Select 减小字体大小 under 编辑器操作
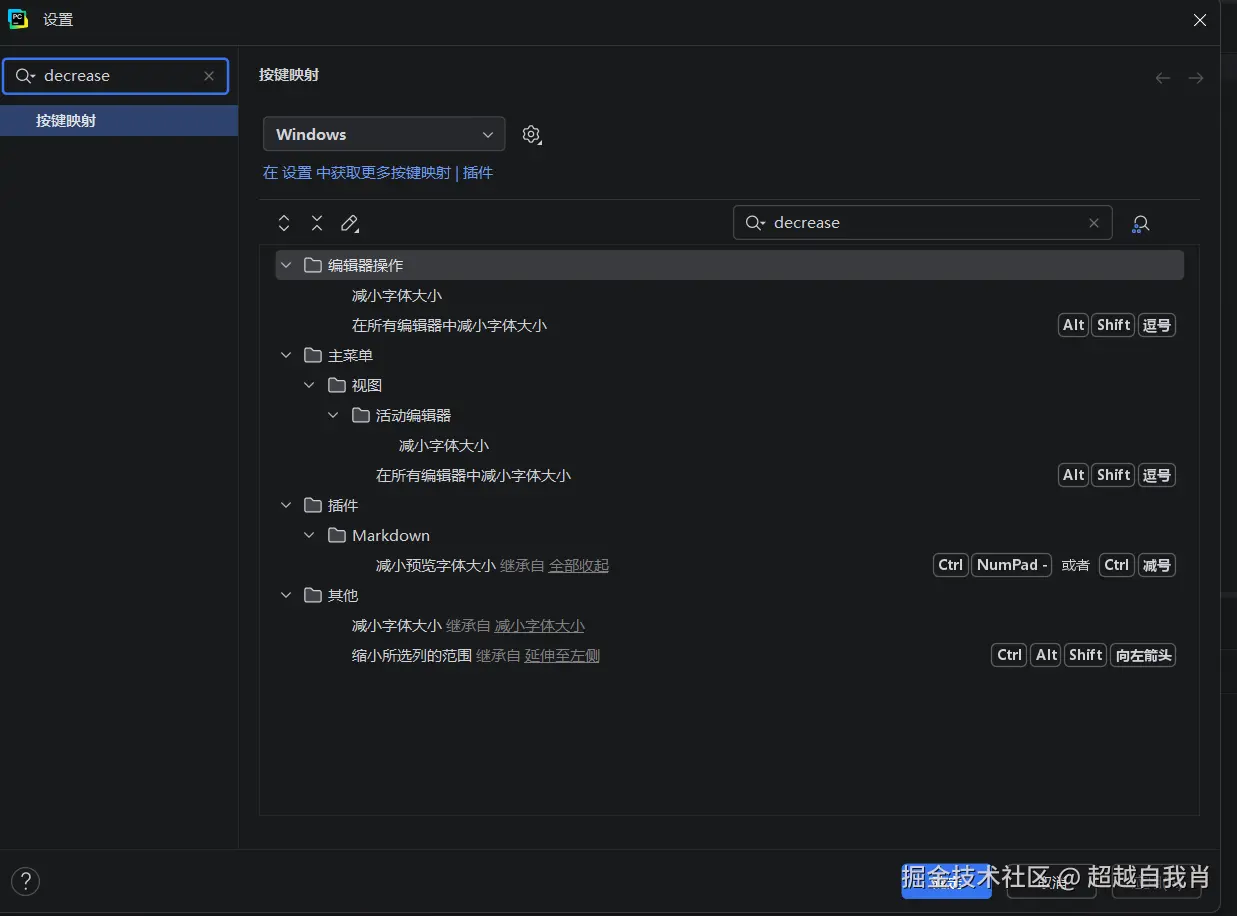Screen dimensions: 1237x916 [397, 295]
